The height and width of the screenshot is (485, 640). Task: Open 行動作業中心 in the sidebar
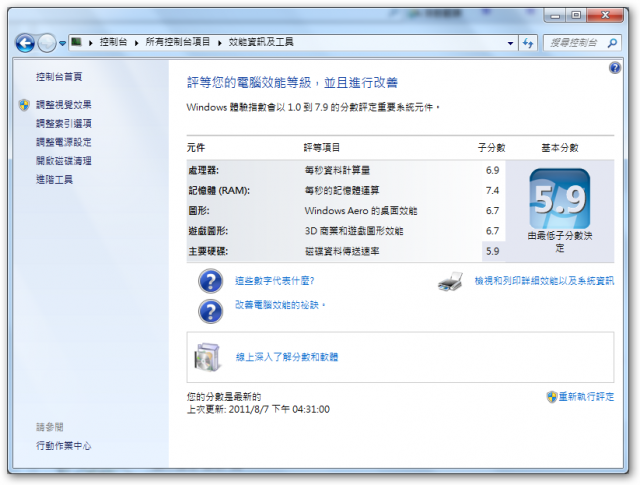pos(64,446)
